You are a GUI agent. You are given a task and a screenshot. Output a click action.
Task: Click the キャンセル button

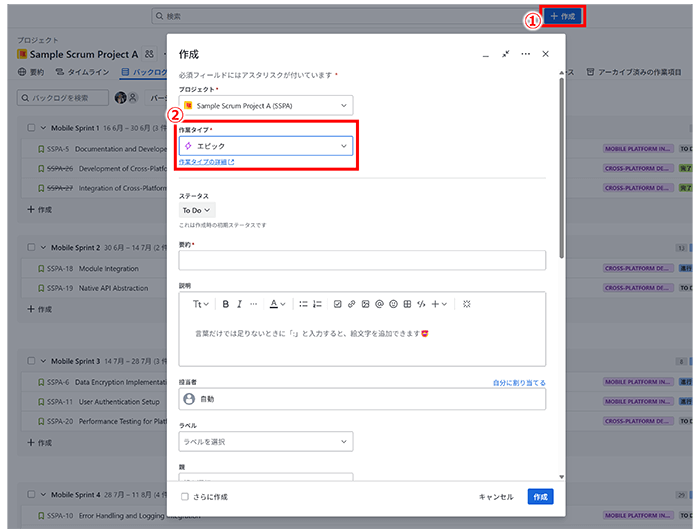[495, 497]
